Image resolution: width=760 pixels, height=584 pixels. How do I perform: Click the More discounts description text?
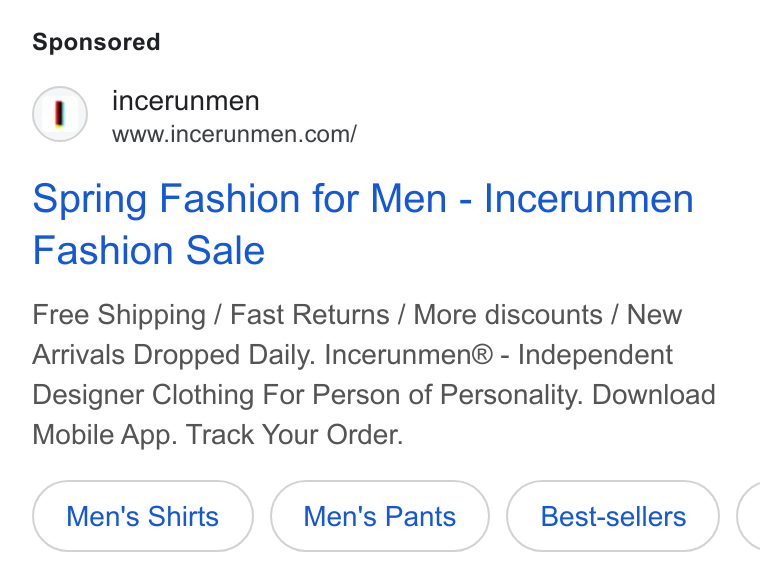(x=508, y=315)
